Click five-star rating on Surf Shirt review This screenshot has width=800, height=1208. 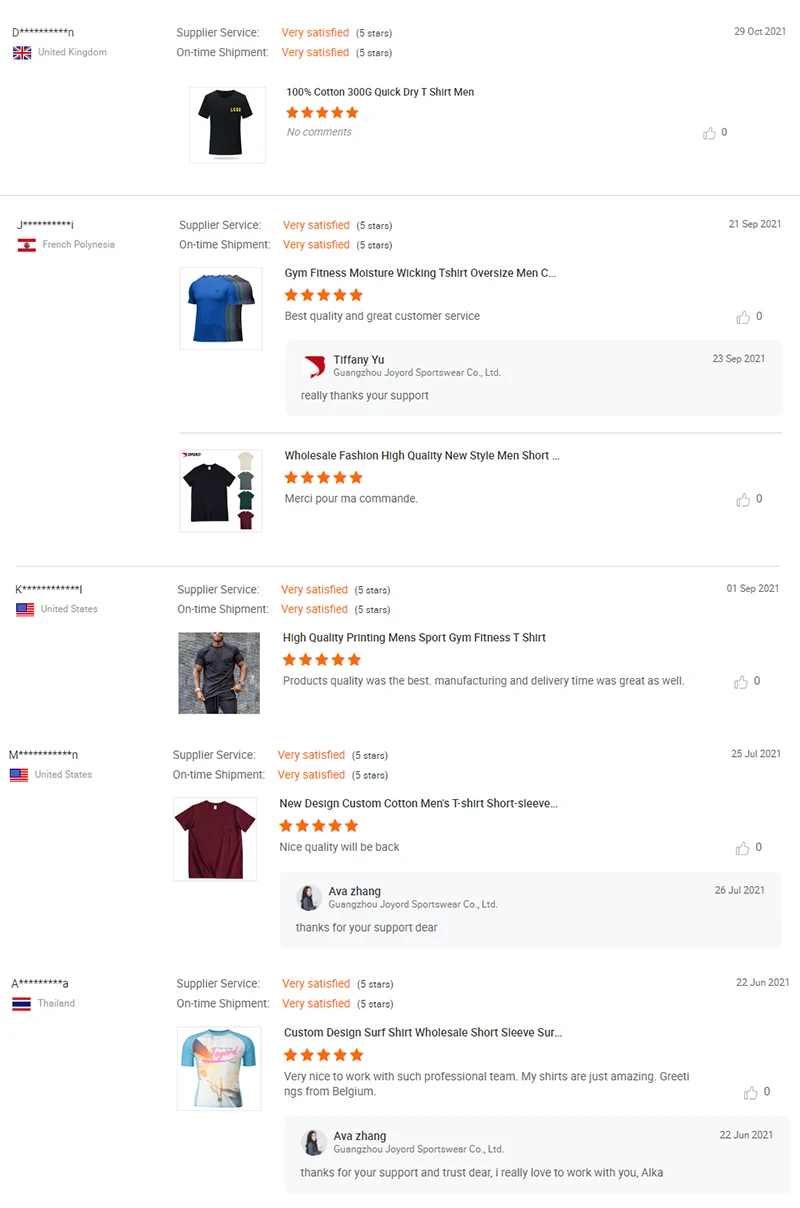pyautogui.click(x=323, y=1055)
